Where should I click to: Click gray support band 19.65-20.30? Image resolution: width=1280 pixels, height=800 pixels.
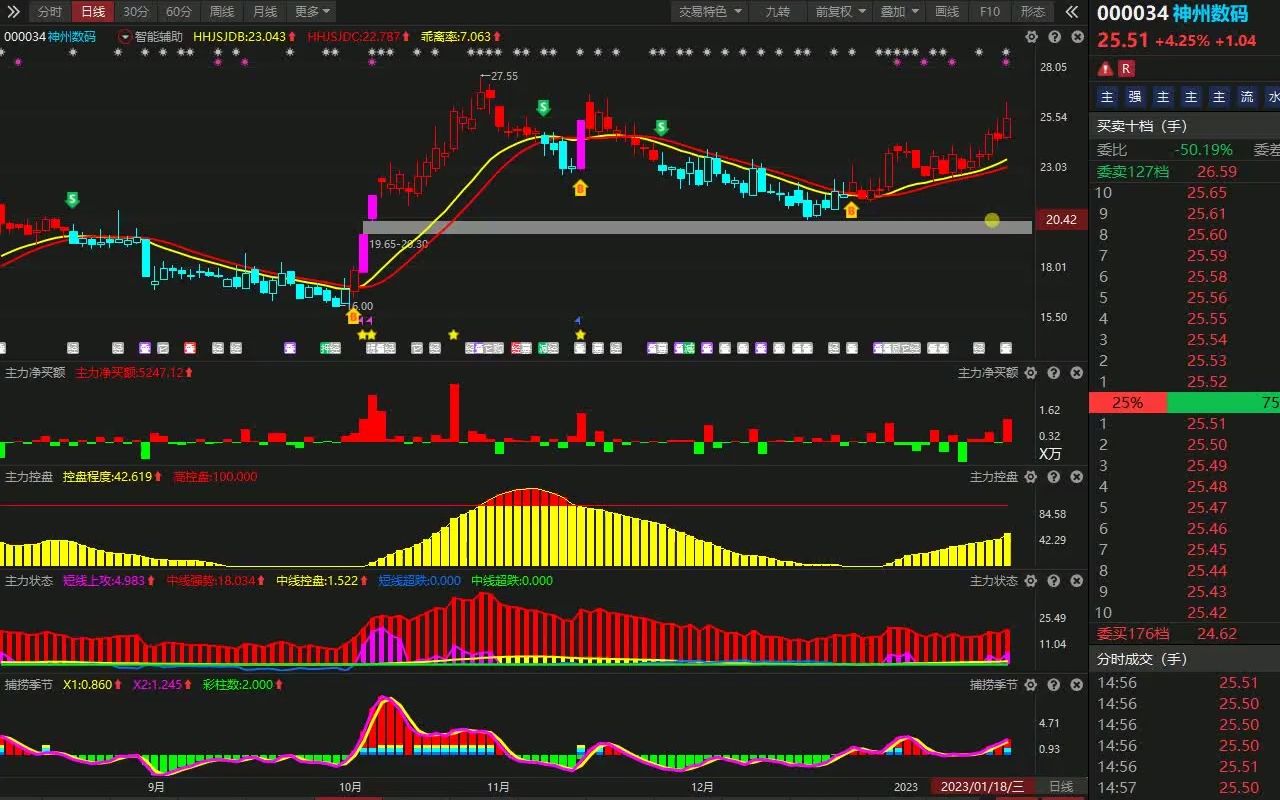(x=697, y=227)
